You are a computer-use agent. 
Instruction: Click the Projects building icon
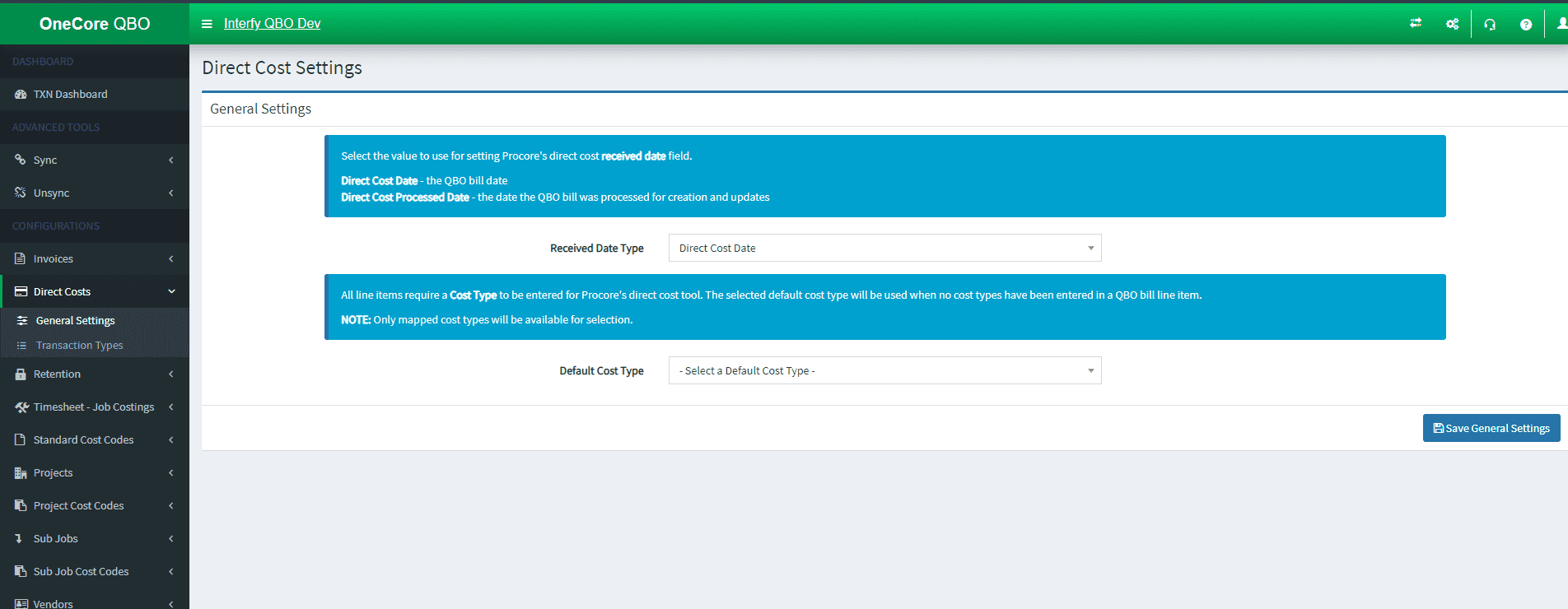point(21,473)
